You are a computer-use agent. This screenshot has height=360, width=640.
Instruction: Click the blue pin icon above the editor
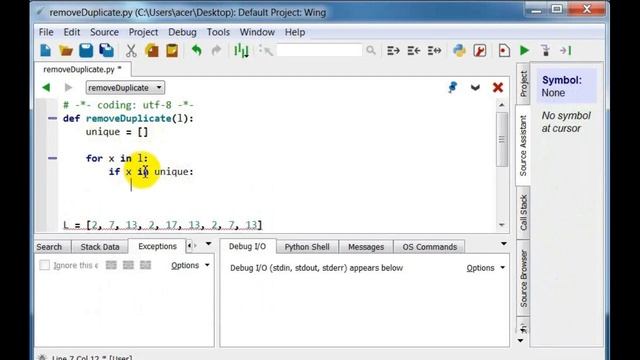tap(453, 87)
